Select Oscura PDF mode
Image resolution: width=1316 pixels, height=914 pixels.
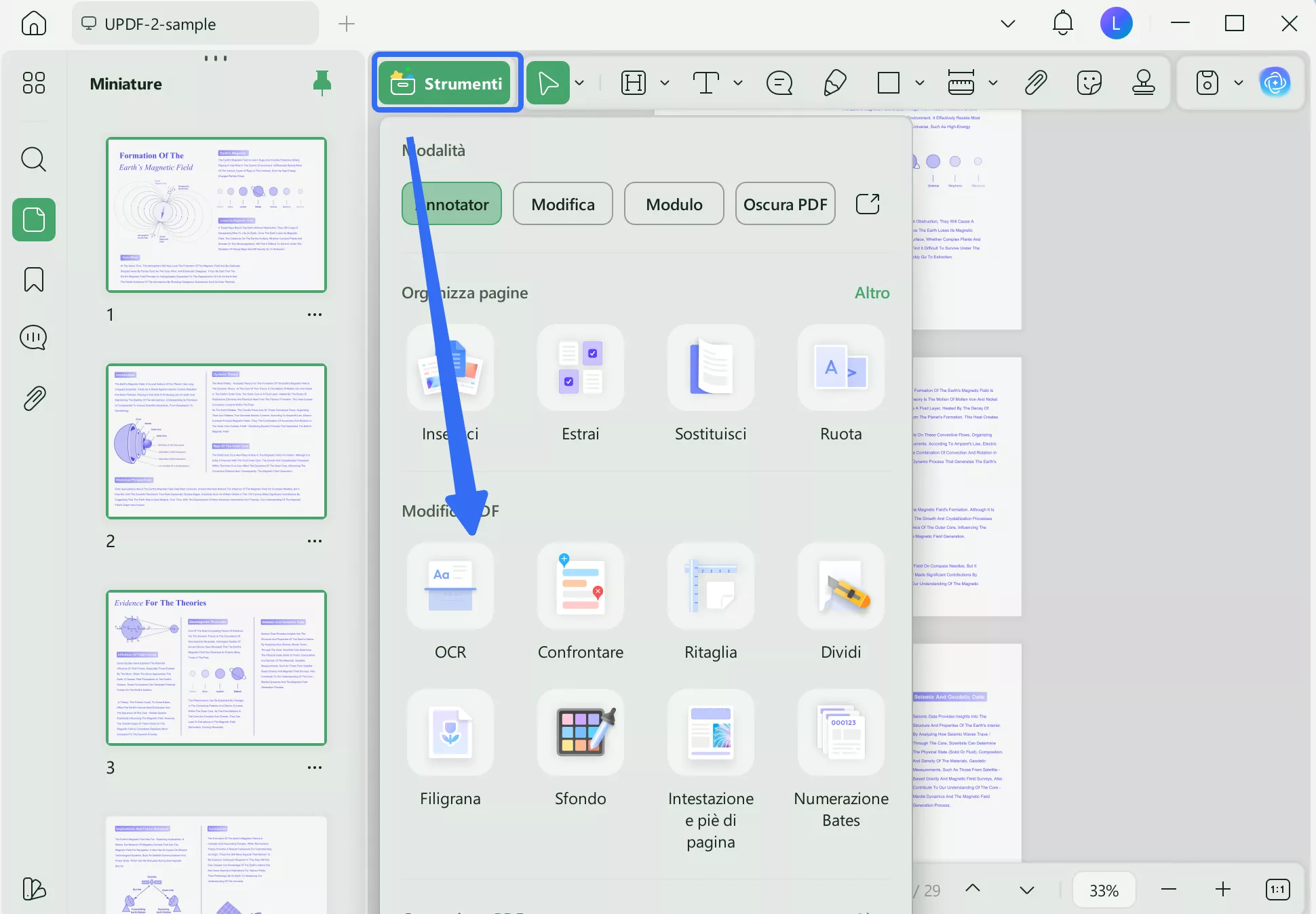[x=785, y=204]
